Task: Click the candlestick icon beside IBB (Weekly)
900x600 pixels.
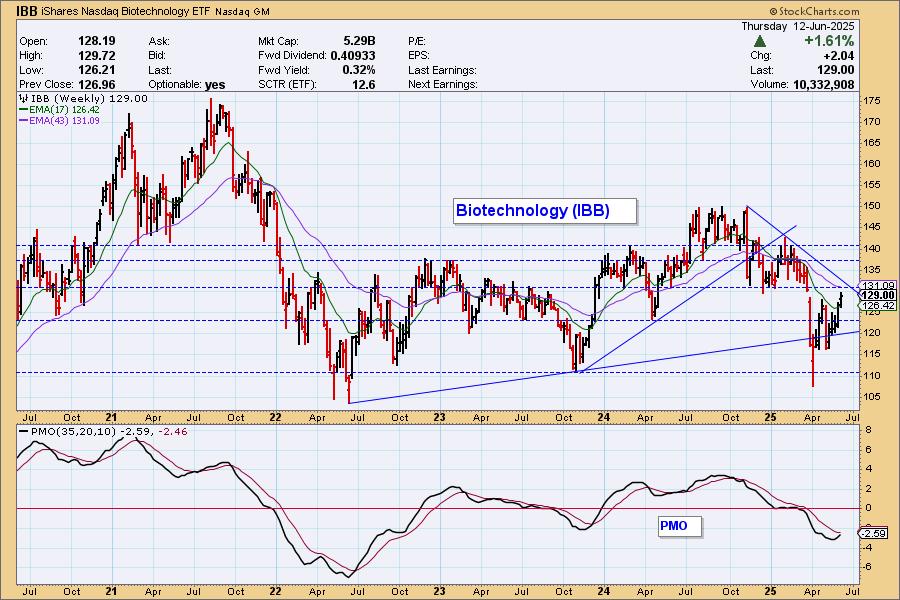Action: pos(24,99)
